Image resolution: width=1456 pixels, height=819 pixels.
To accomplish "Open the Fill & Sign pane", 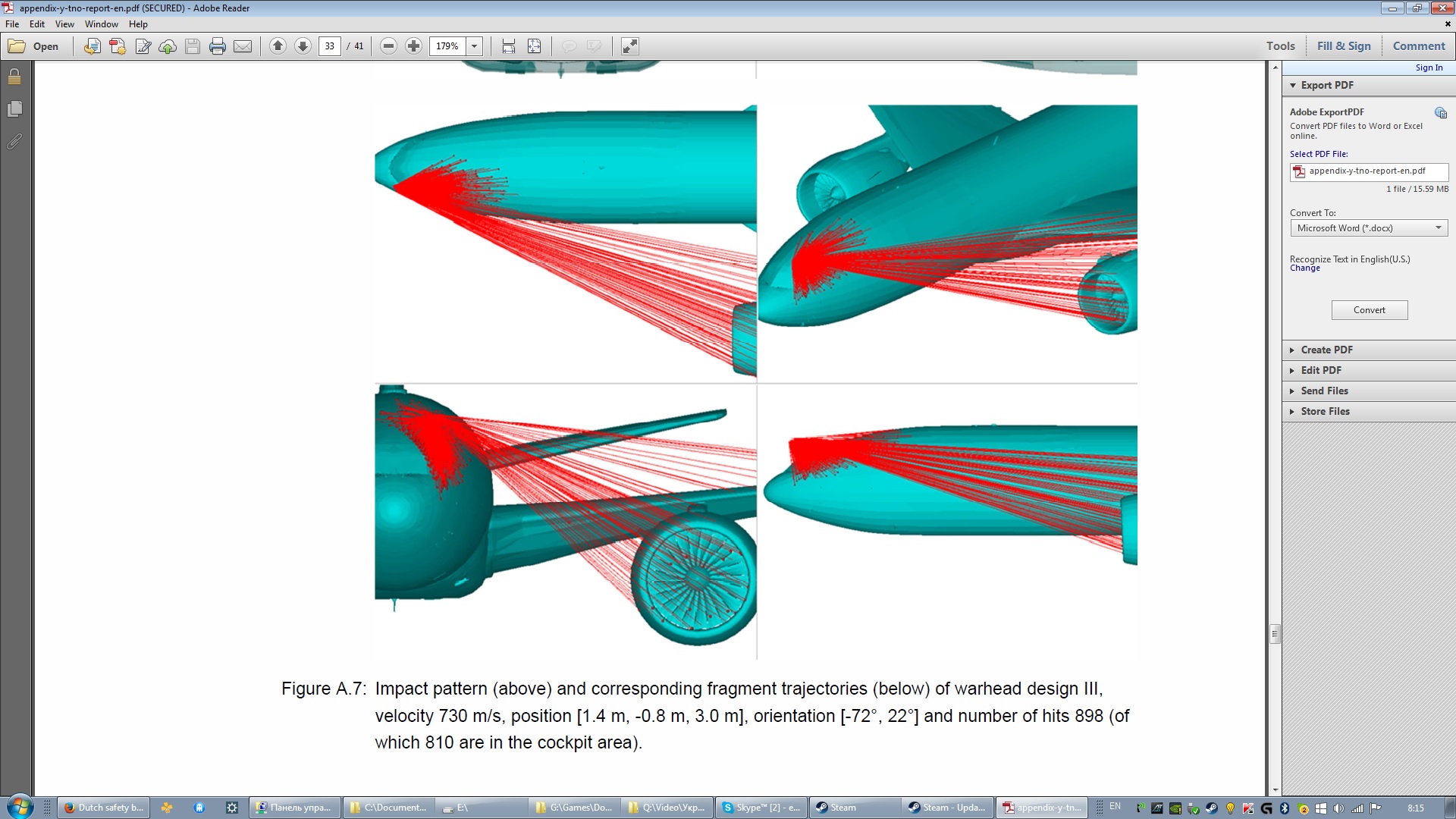I will pos(1344,45).
